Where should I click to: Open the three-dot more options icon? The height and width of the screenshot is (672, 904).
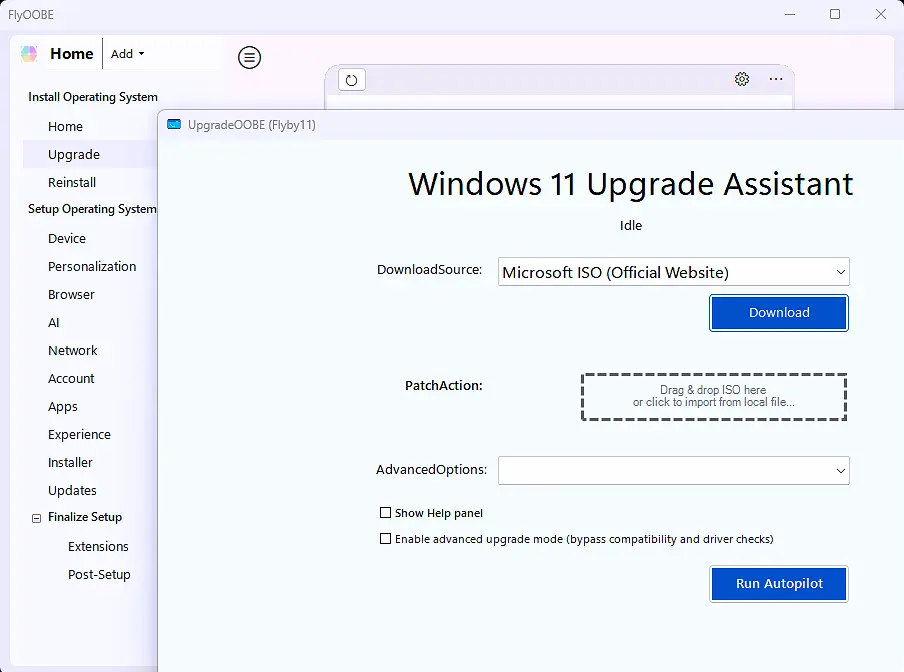(x=776, y=79)
